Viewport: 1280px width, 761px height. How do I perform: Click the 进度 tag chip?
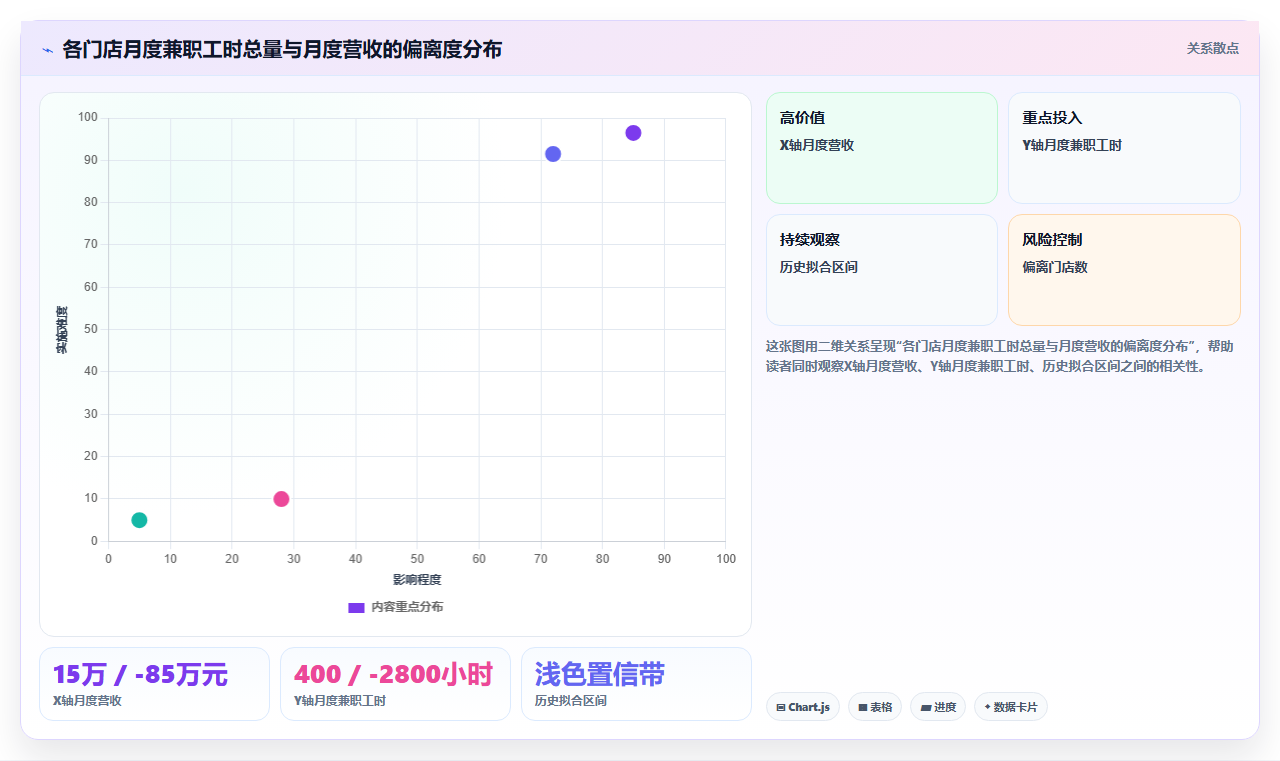coord(938,707)
